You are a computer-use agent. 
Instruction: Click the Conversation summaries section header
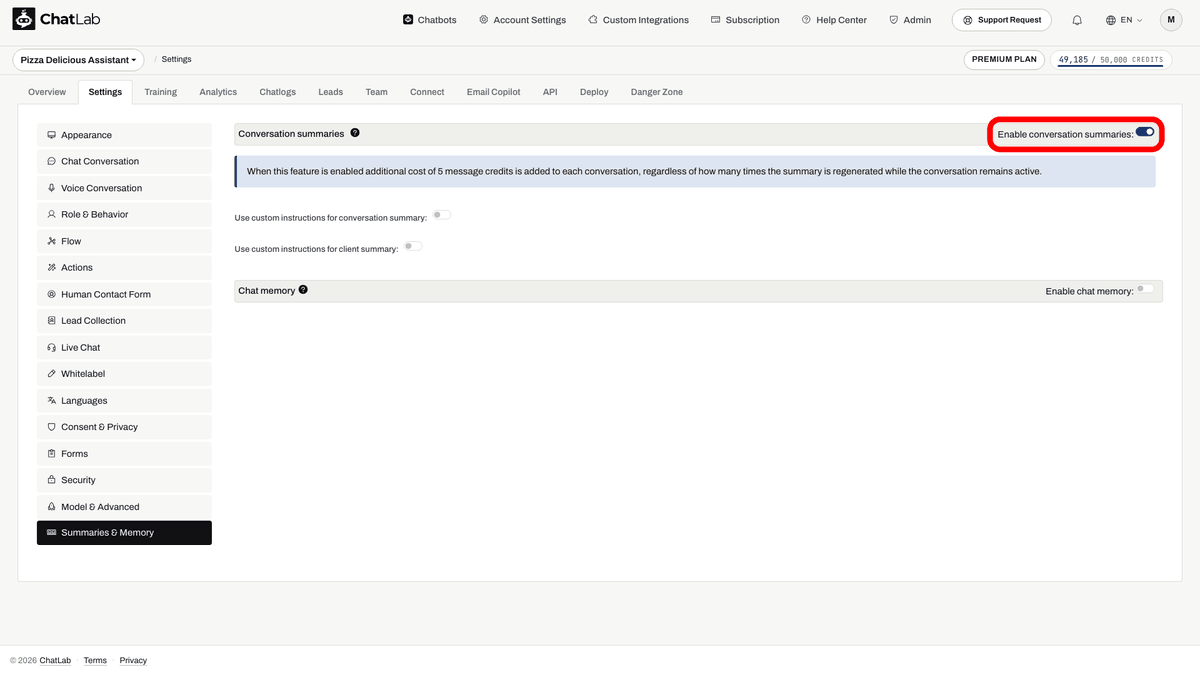(291, 133)
